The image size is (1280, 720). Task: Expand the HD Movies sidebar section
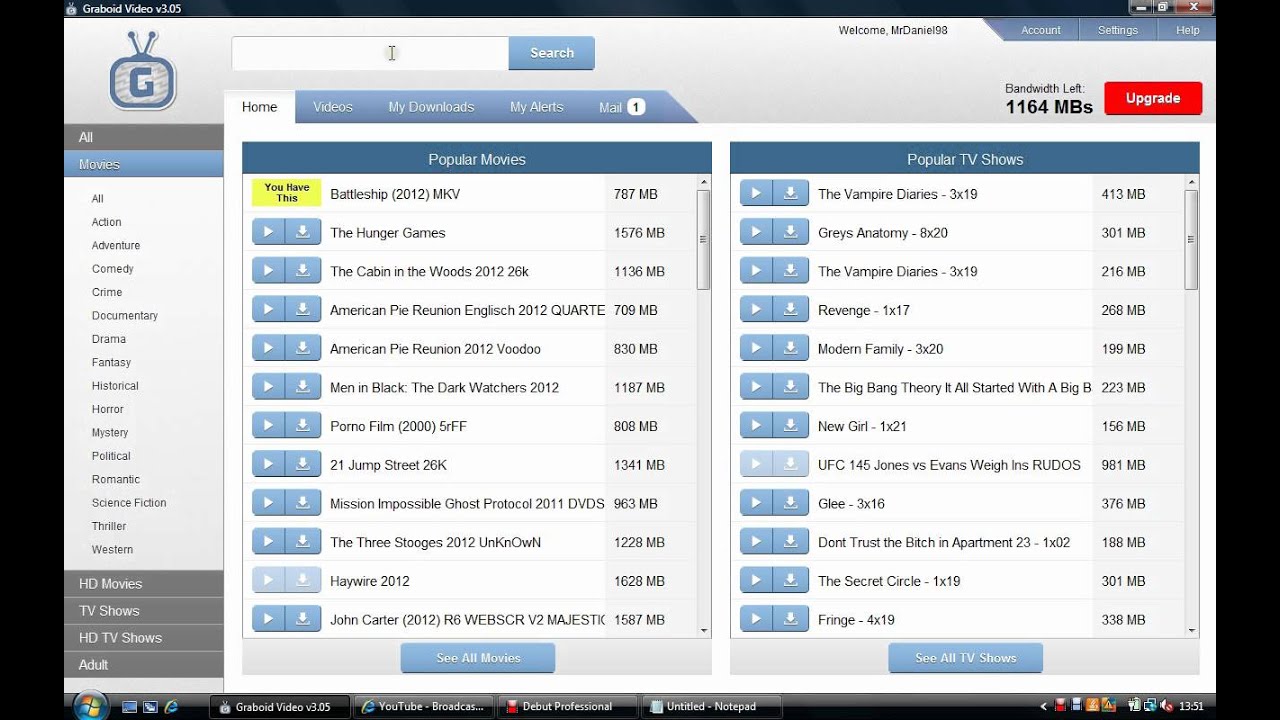point(144,584)
